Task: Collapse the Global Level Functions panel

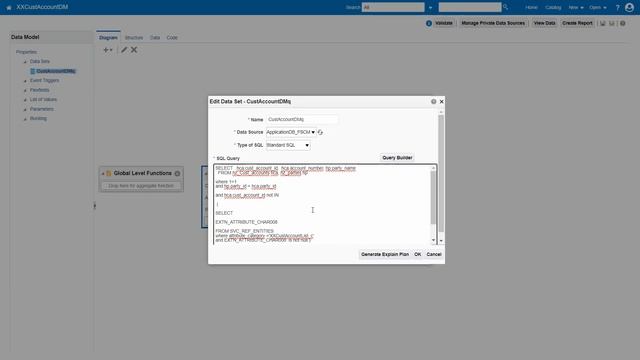Action: [x=103, y=173]
